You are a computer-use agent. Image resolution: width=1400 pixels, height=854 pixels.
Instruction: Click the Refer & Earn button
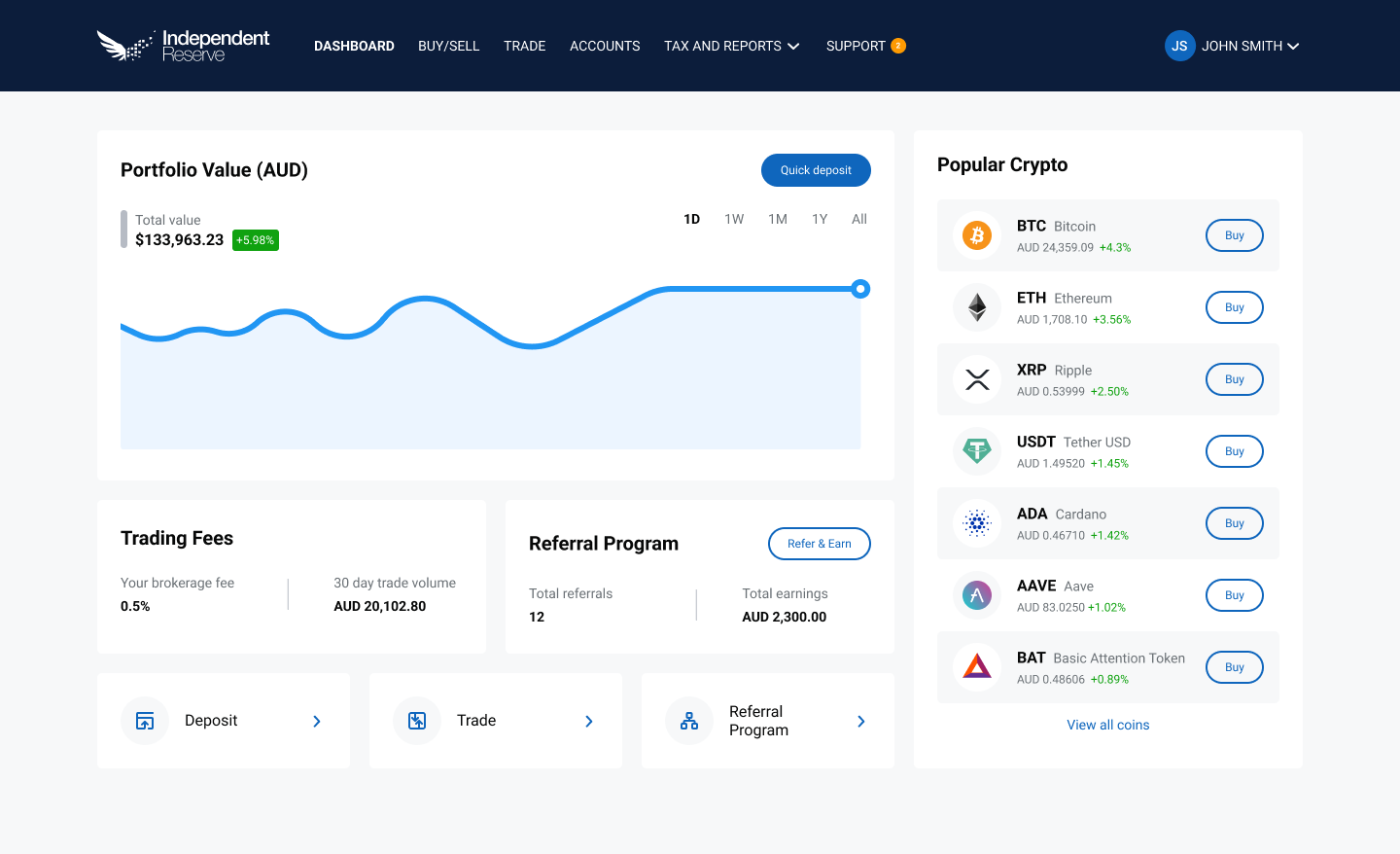pos(820,544)
